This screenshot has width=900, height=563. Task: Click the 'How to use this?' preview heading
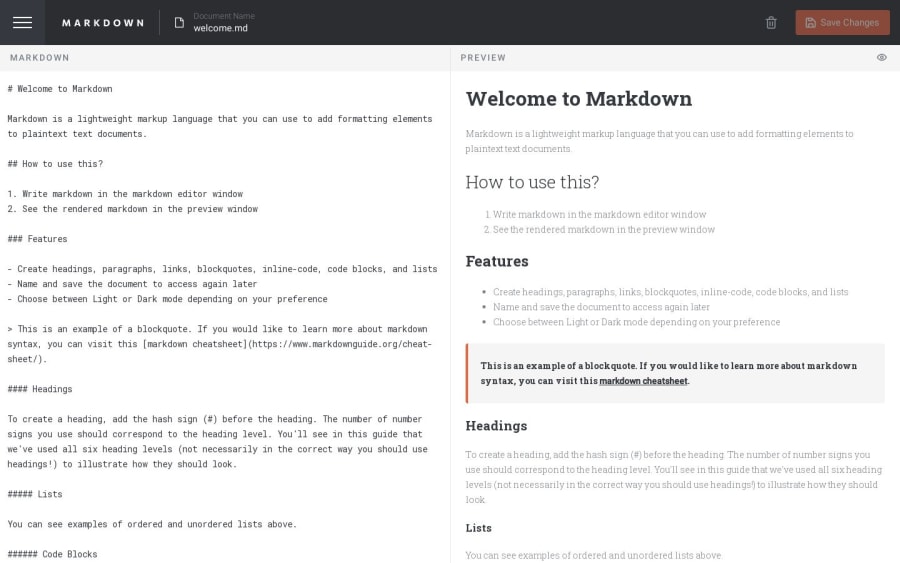click(532, 182)
